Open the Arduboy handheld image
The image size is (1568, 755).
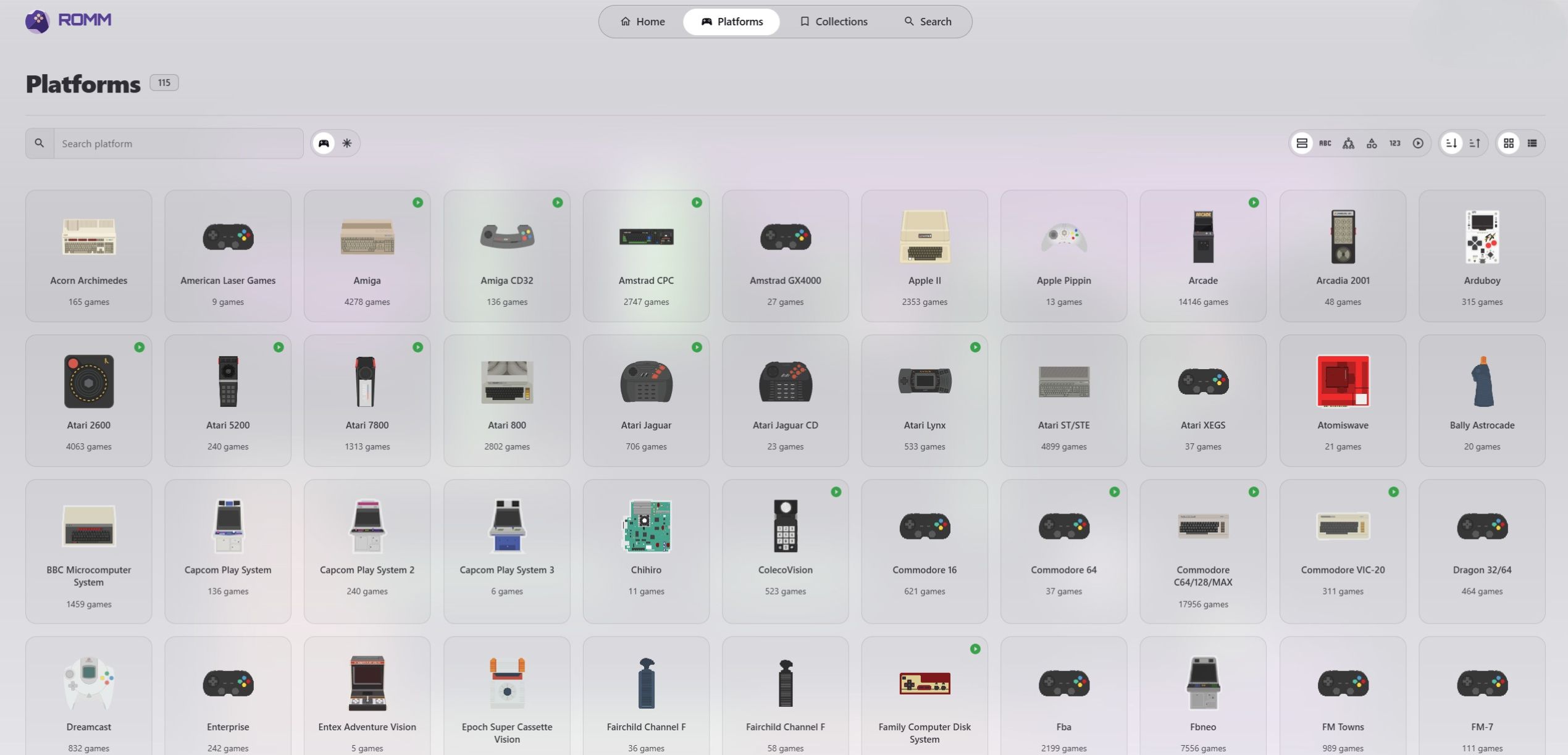click(1482, 237)
